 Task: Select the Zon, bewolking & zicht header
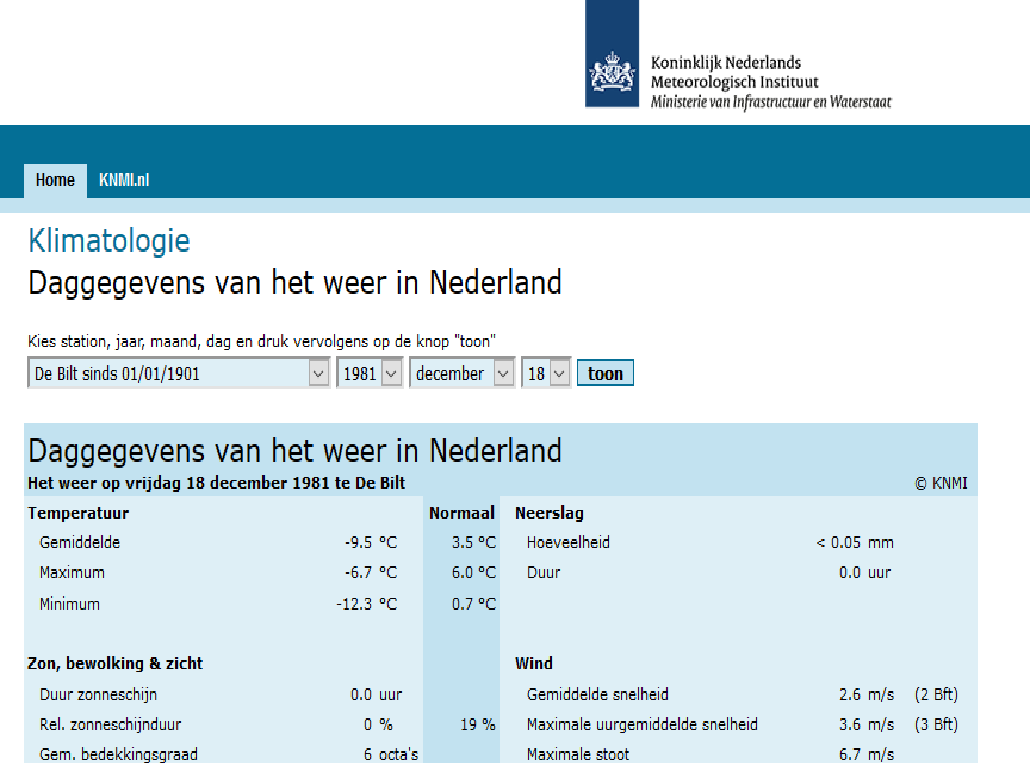coord(115,664)
